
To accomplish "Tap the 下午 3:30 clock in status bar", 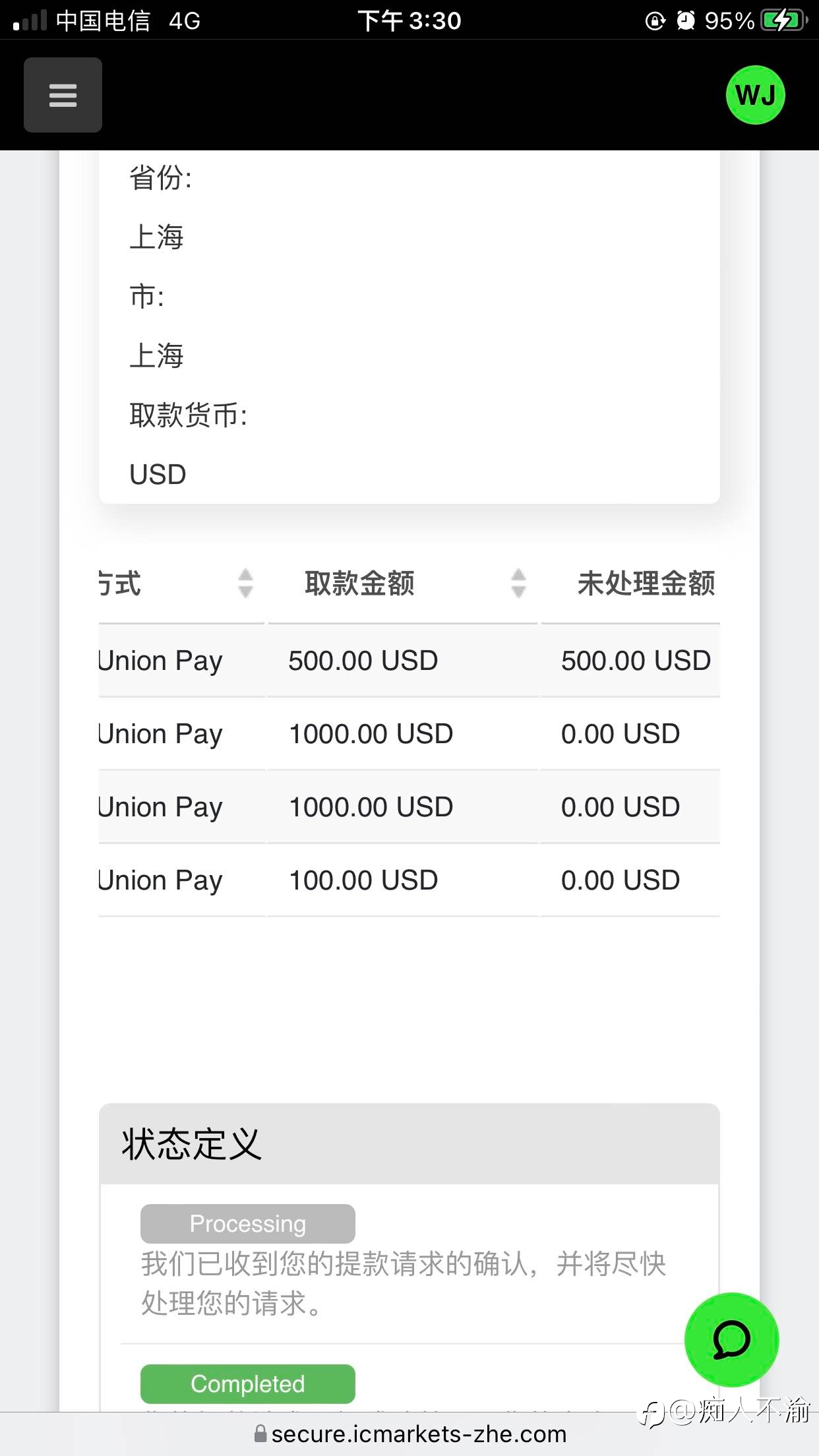I will pyautogui.click(x=409, y=20).
